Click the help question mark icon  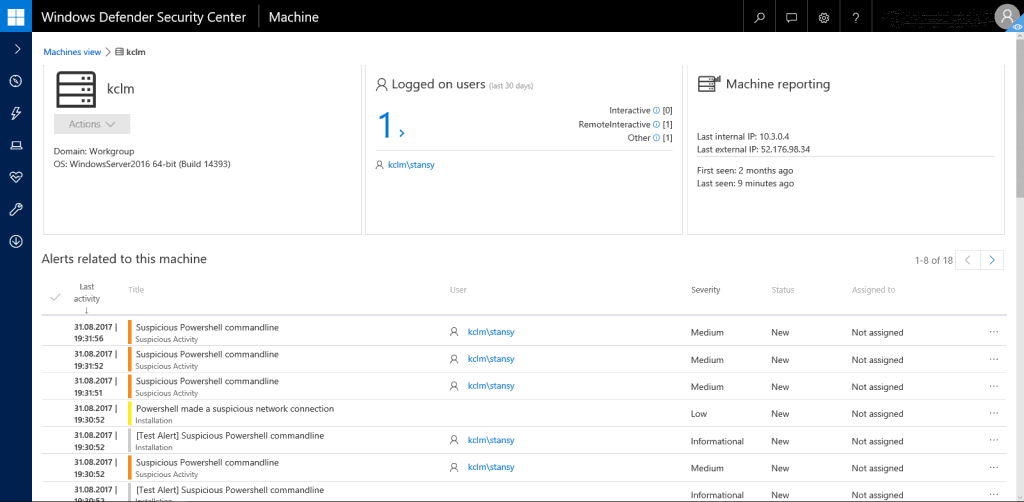pyautogui.click(x=856, y=17)
